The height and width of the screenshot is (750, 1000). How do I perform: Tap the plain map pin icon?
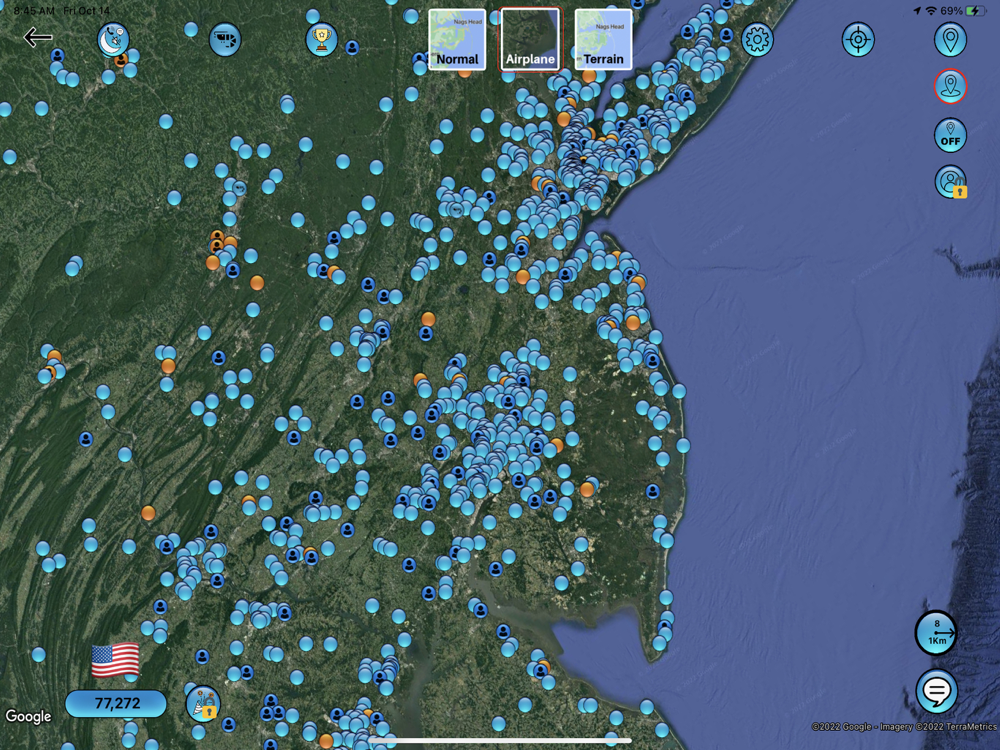click(x=950, y=40)
